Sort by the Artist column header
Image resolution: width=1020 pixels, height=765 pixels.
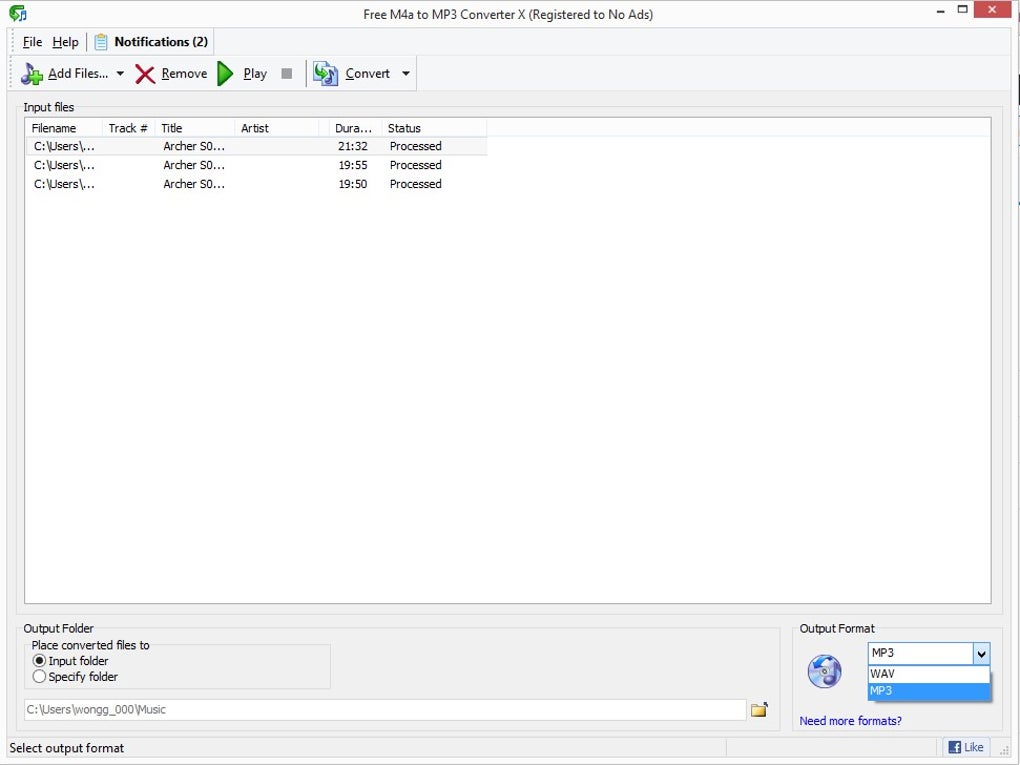click(276, 128)
